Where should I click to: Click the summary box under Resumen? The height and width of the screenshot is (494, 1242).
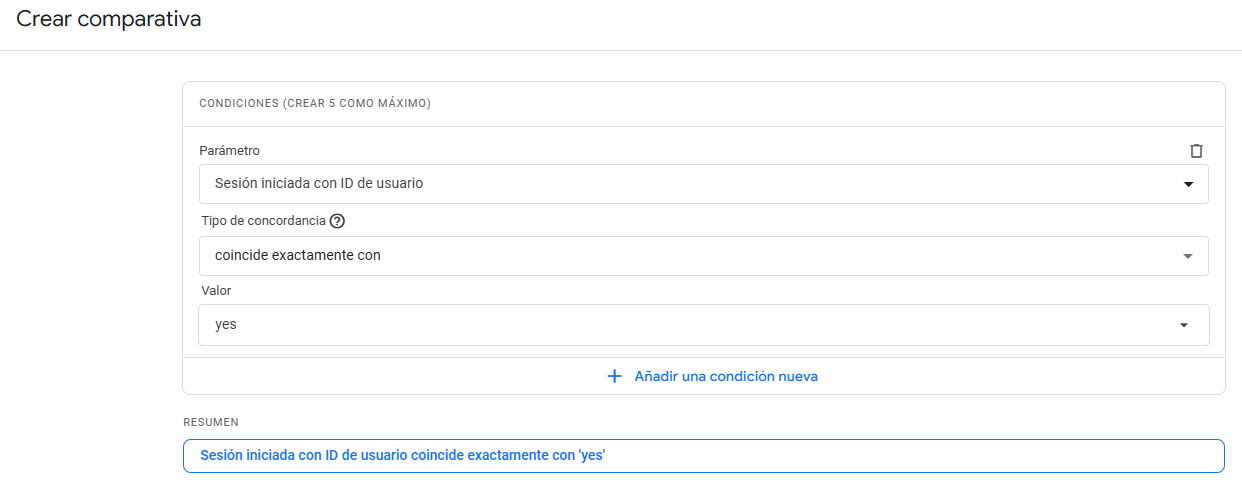pyautogui.click(x=703, y=456)
